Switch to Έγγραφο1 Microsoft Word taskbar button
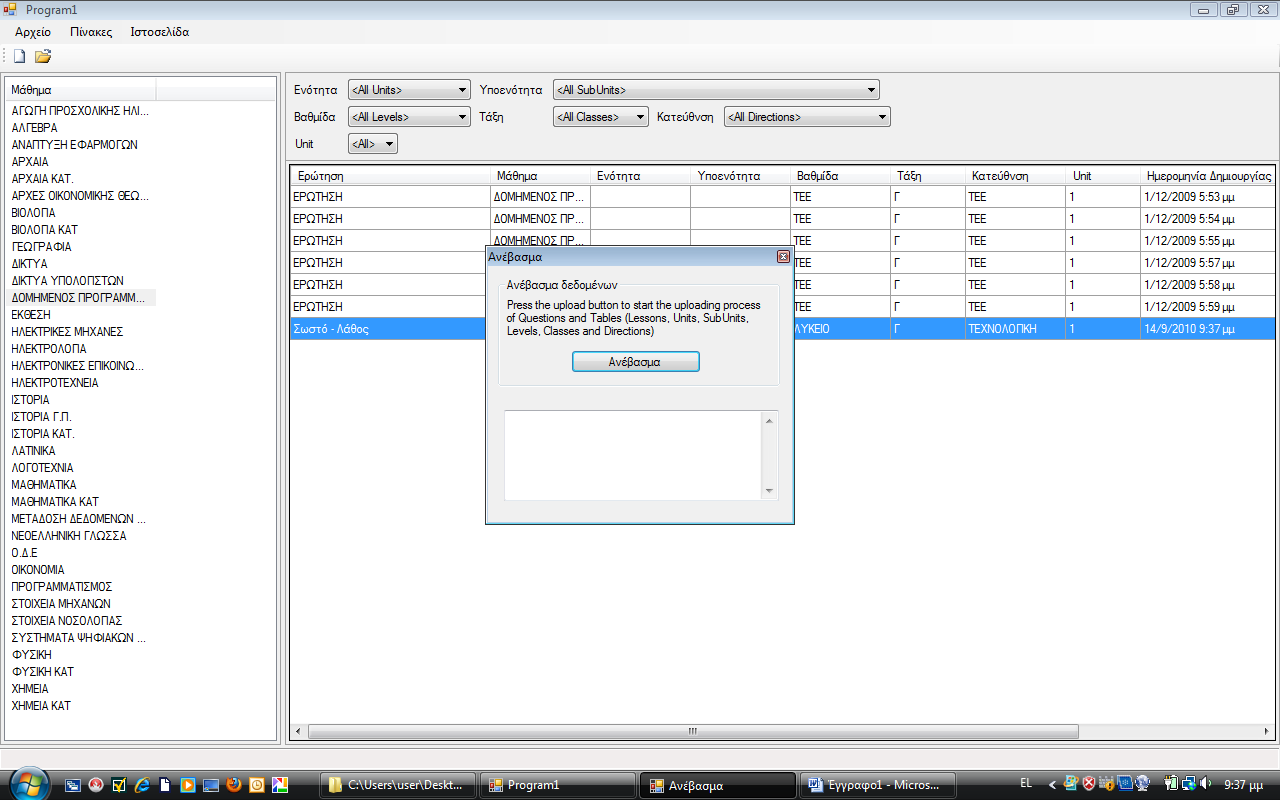1280x800 pixels. 877,785
